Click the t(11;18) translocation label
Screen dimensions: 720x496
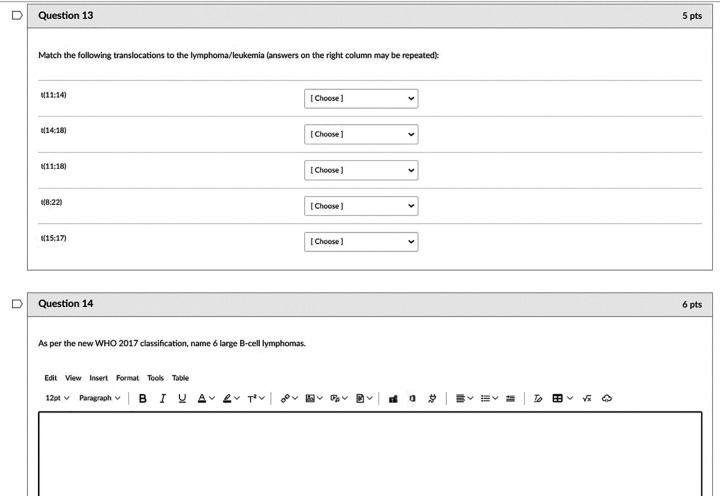54,166
